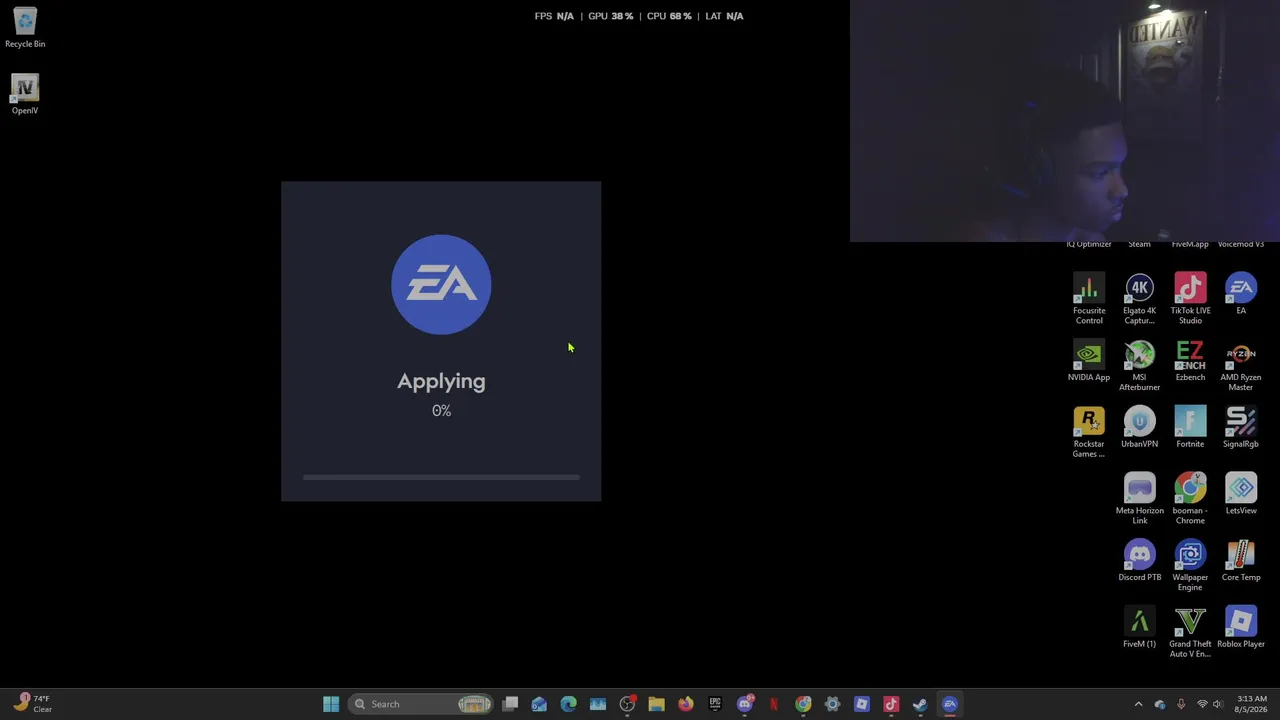Open TikTok LIVE Studio from the taskbar
Viewport: 1280px width, 720px height.
click(x=891, y=704)
